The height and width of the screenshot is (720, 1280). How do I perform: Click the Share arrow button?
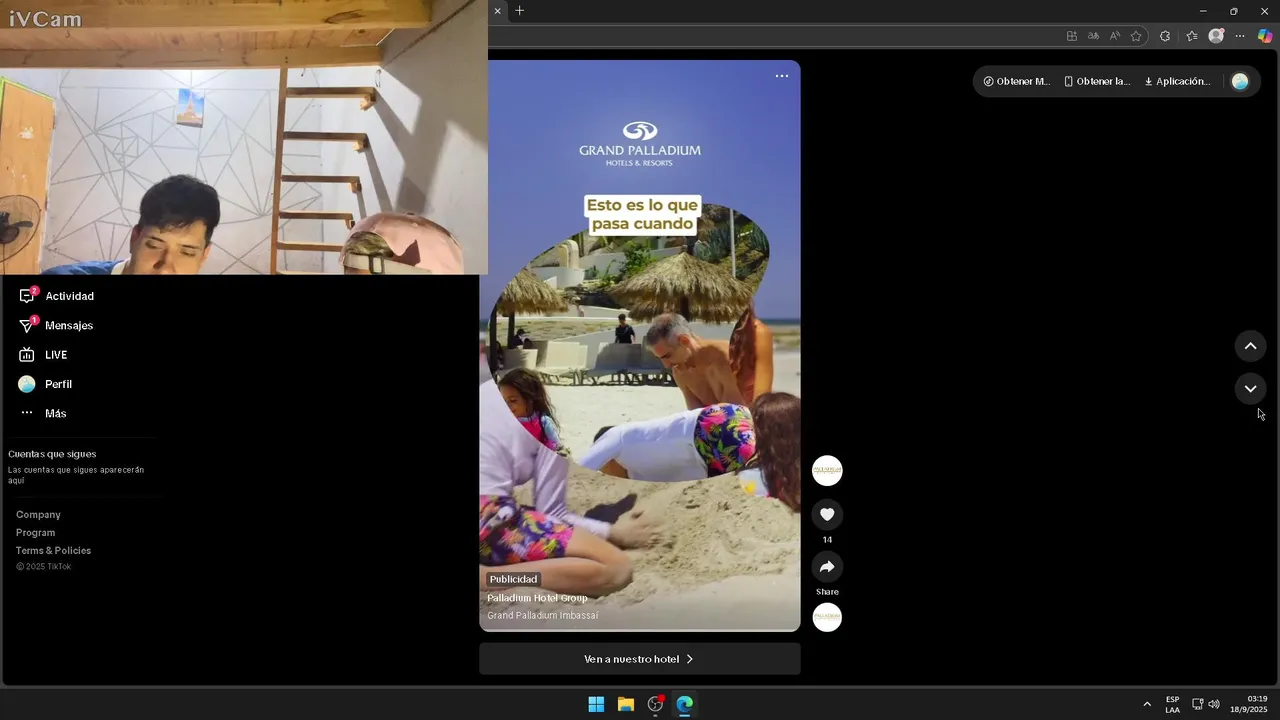point(827,567)
